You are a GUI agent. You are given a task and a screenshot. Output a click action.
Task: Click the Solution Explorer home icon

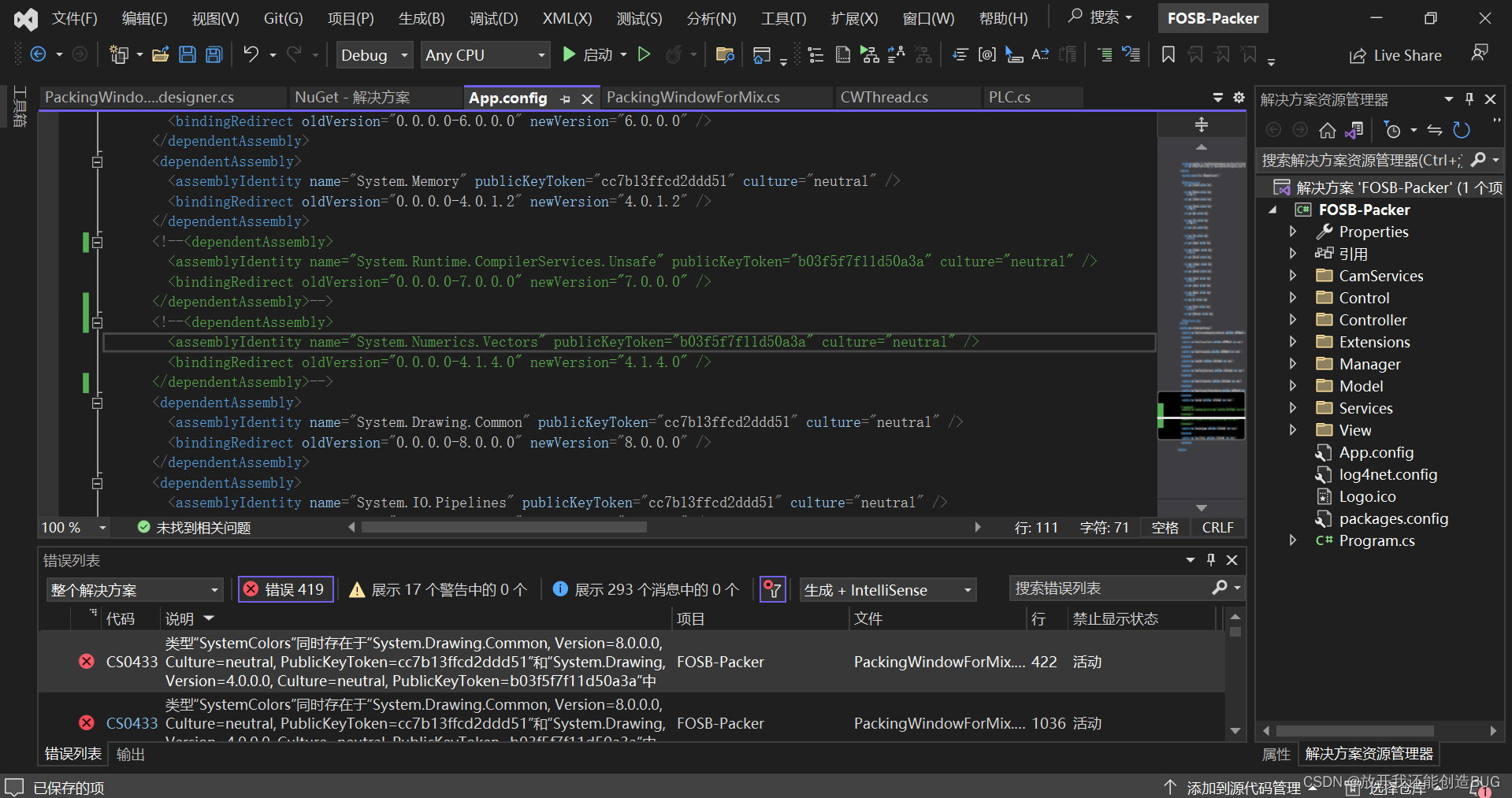click(1327, 130)
